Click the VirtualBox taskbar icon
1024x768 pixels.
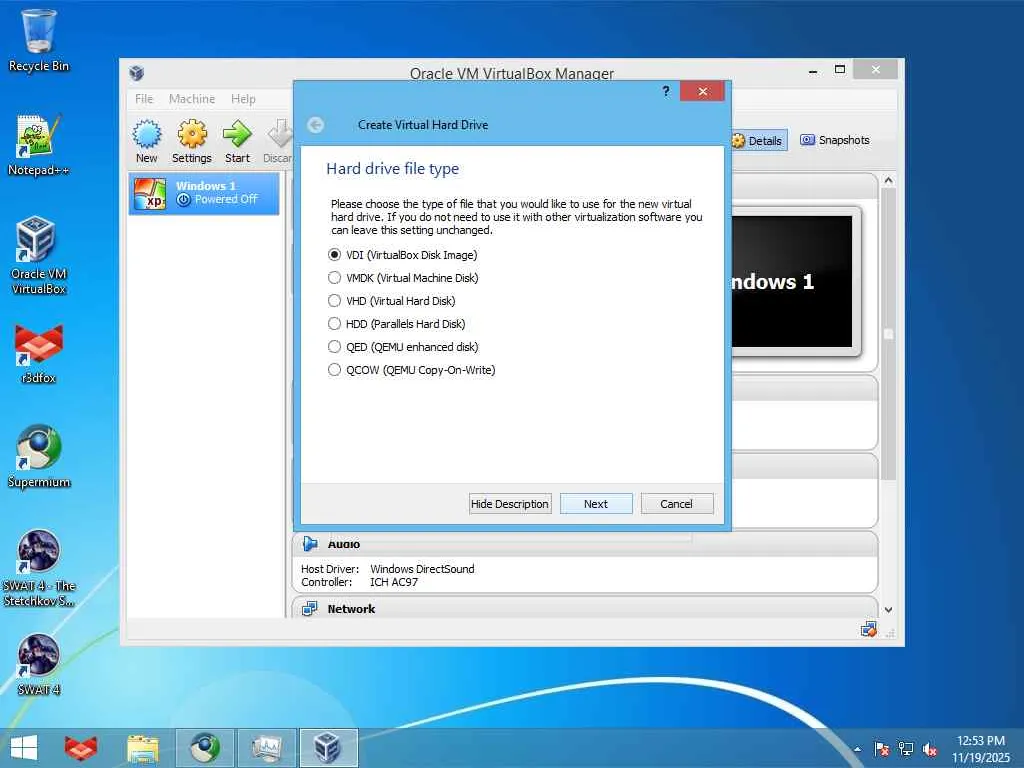pos(328,748)
